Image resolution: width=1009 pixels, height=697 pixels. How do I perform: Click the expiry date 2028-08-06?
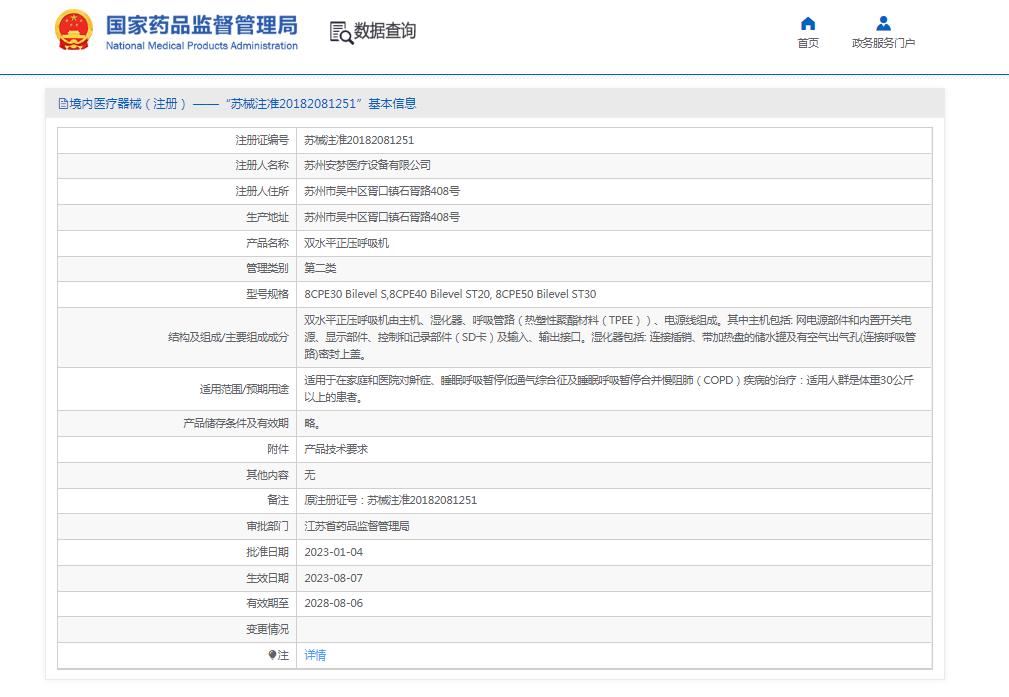click(x=332, y=604)
